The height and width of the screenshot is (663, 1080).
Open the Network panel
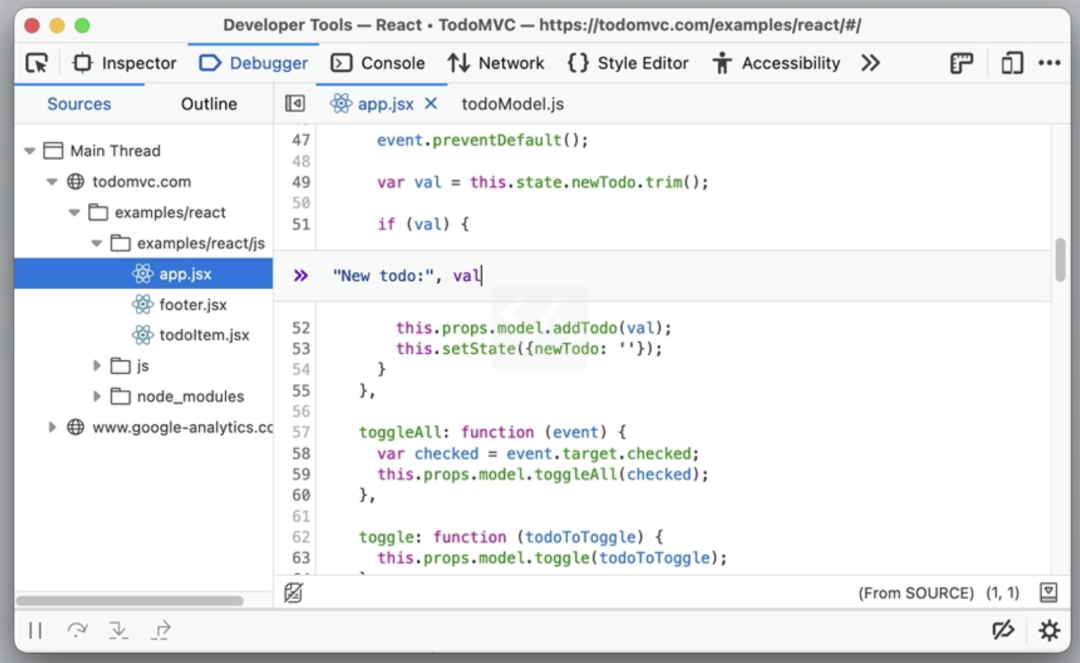(495, 63)
